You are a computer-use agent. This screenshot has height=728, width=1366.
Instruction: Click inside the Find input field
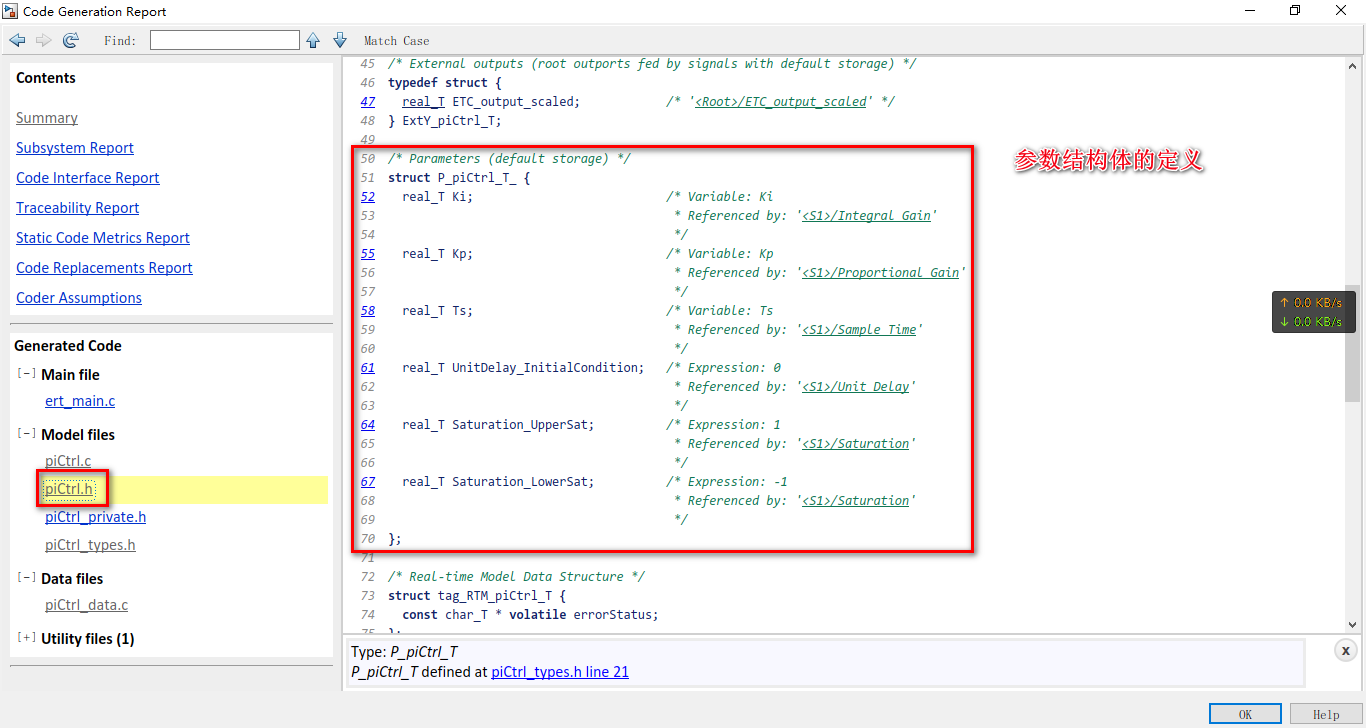click(x=224, y=39)
